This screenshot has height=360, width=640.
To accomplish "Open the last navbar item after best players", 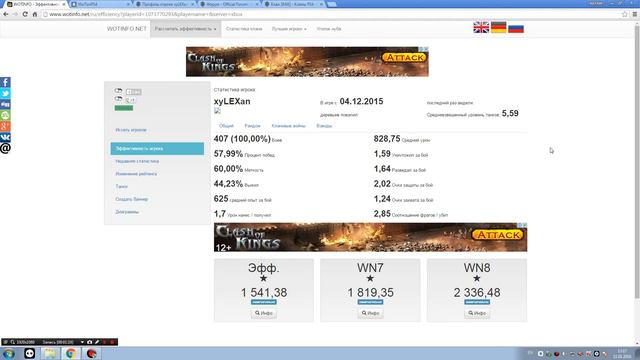I will pos(329,29).
